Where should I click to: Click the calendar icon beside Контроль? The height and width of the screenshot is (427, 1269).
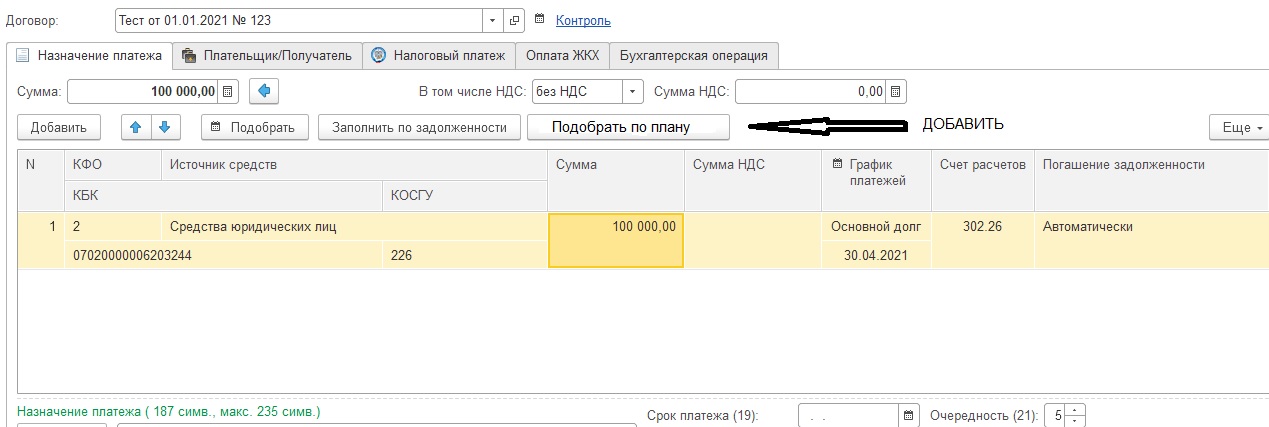541,20
